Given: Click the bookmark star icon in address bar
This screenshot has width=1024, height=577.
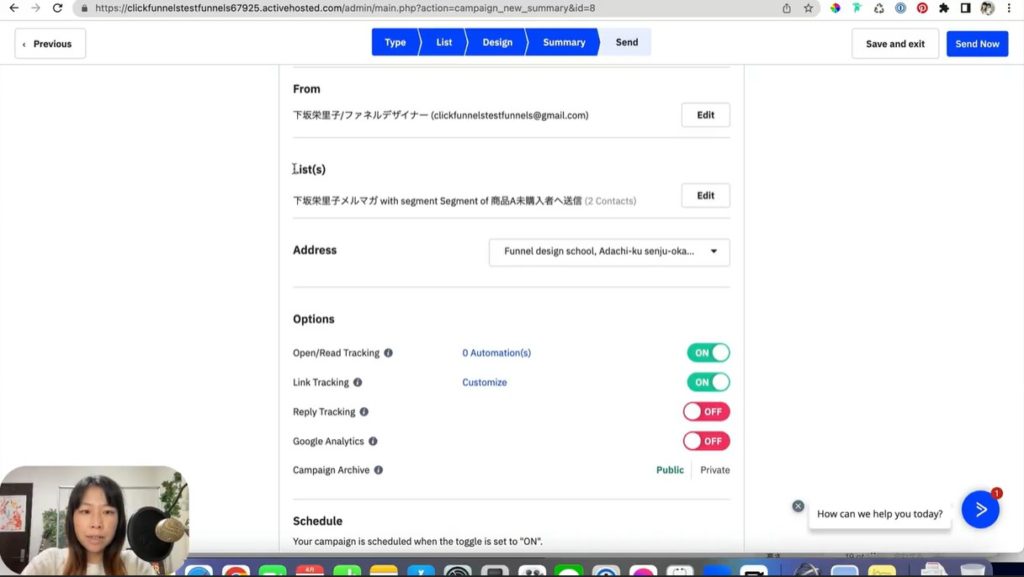Looking at the screenshot, I should click(808, 8).
